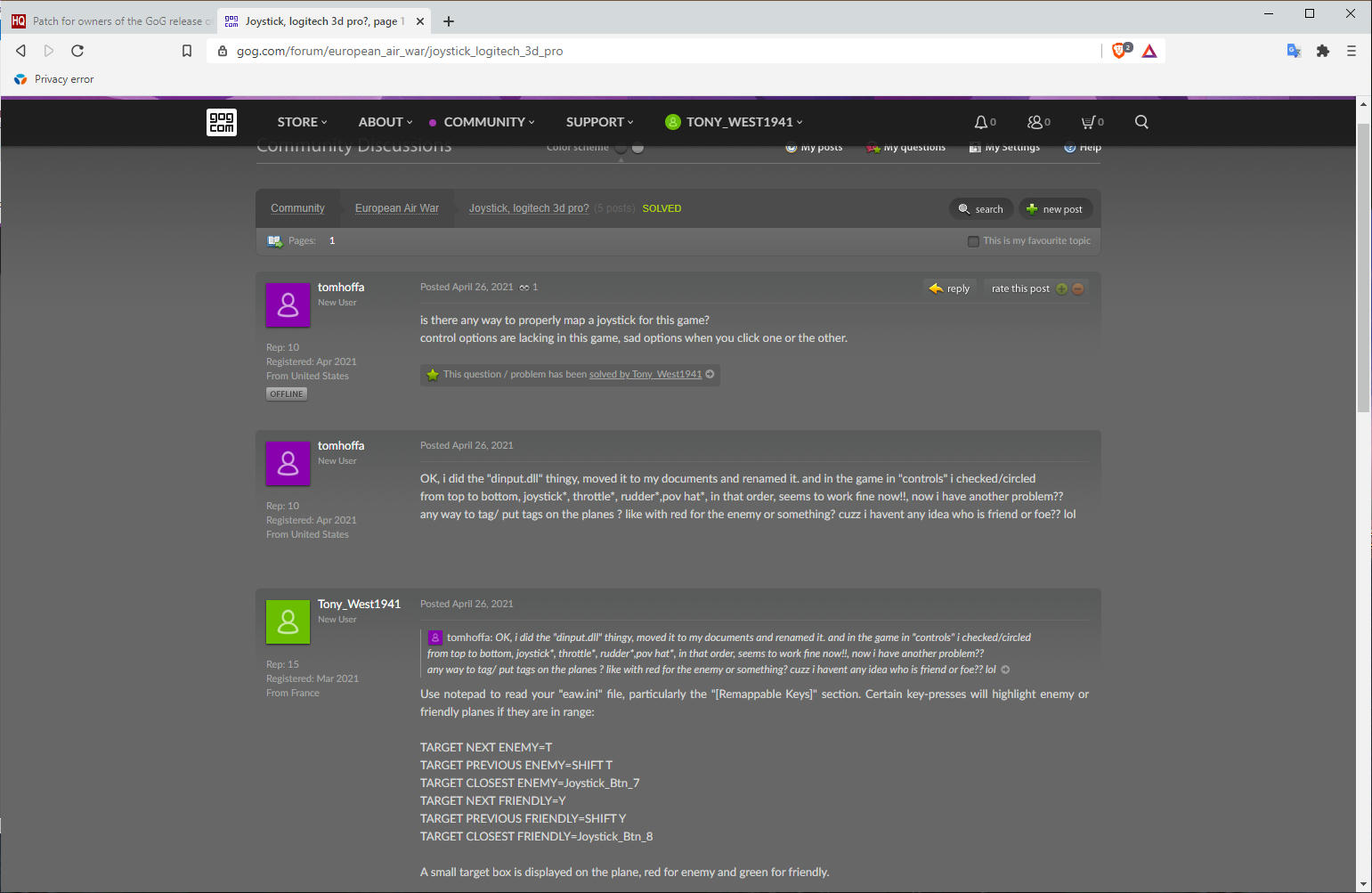This screenshot has width=1372, height=893.
Task: Close the Joystick, logitech 3d pro tab
Action: [420, 21]
